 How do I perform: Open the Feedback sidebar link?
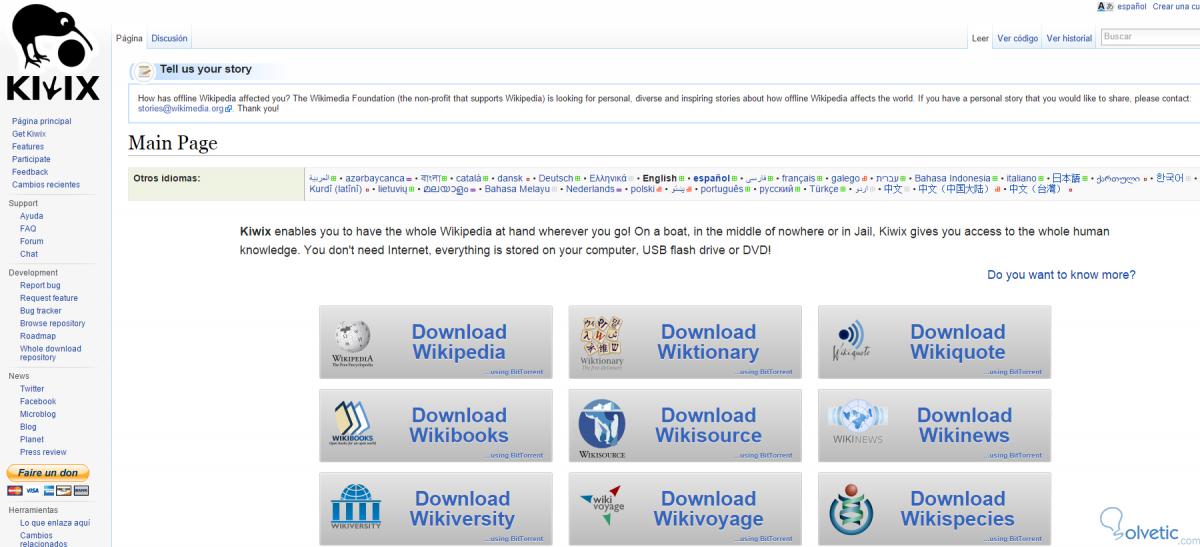30,172
